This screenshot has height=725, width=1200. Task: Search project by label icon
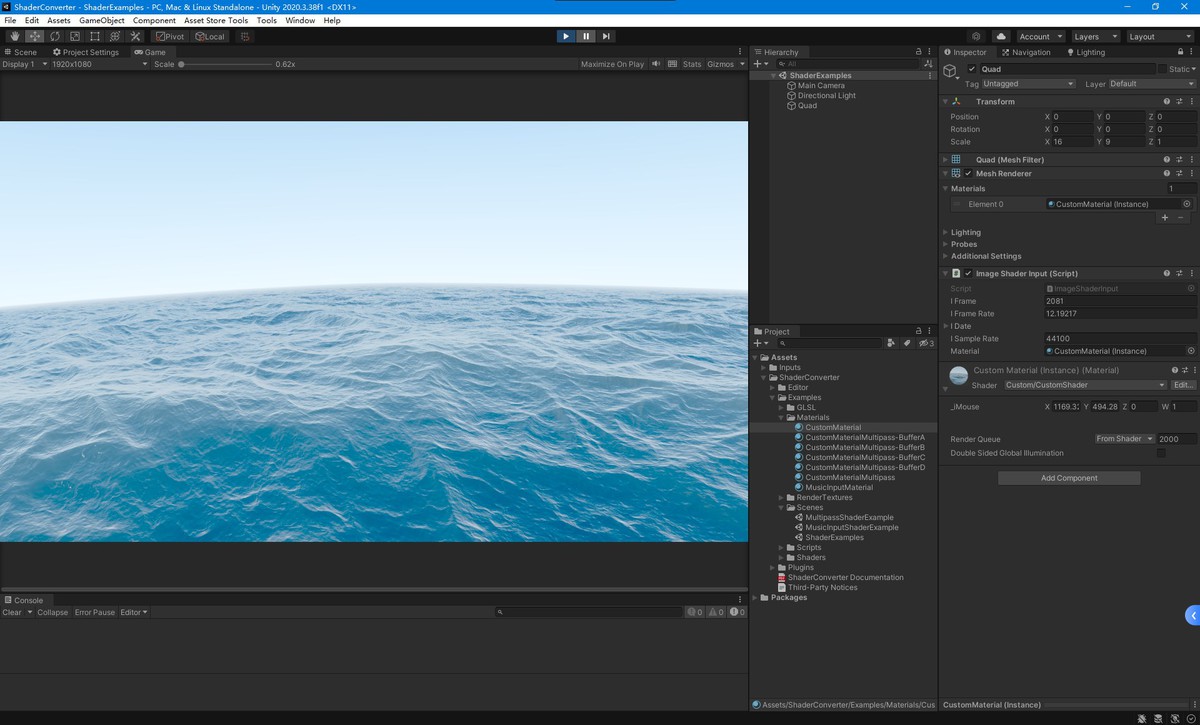(x=907, y=343)
